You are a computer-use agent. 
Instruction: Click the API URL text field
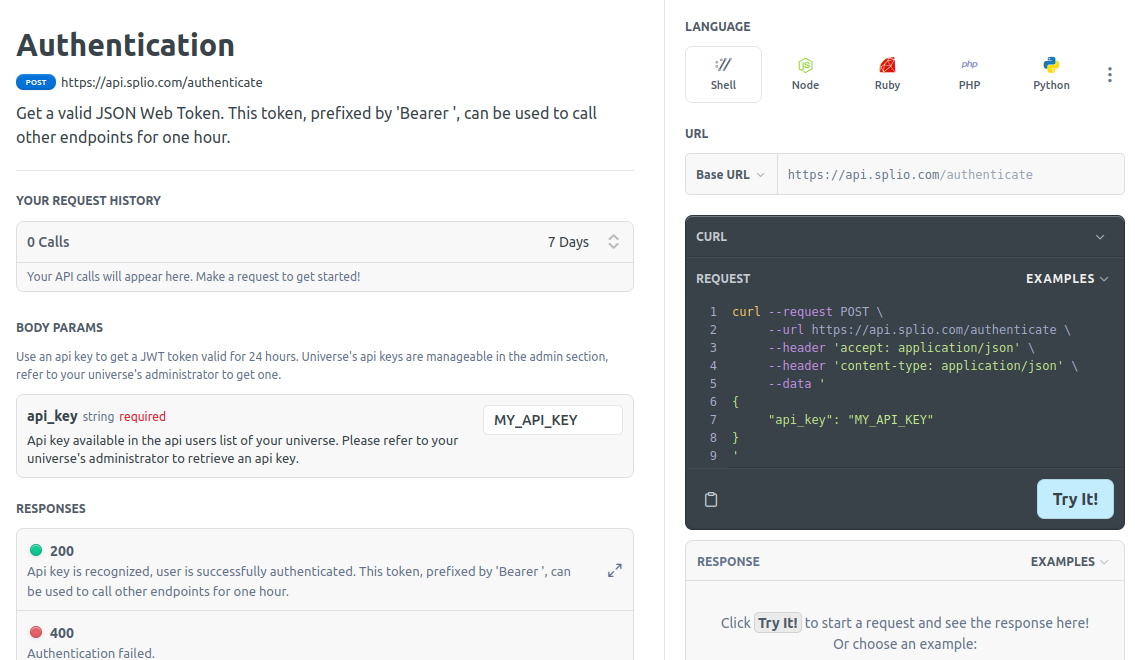tap(950, 174)
